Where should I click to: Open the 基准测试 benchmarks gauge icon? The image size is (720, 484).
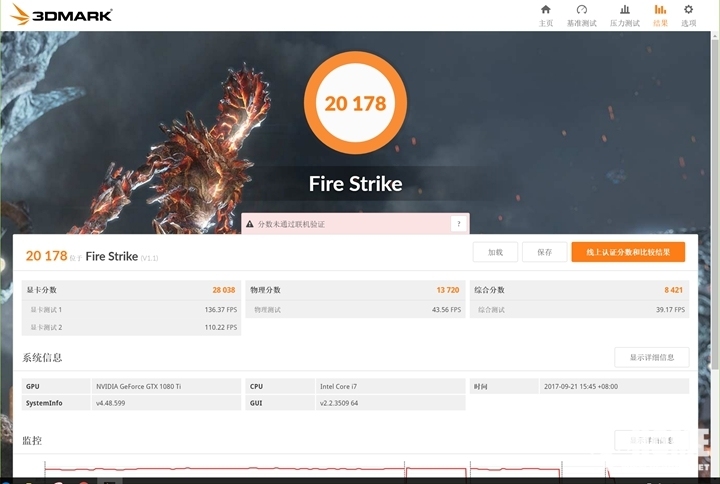581,15
